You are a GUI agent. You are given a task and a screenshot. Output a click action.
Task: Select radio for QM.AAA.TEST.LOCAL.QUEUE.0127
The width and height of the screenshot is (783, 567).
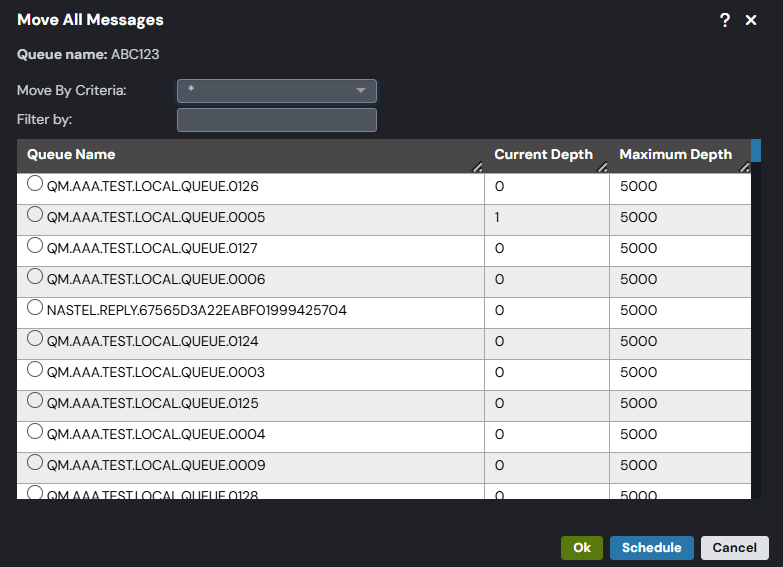(35, 245)
